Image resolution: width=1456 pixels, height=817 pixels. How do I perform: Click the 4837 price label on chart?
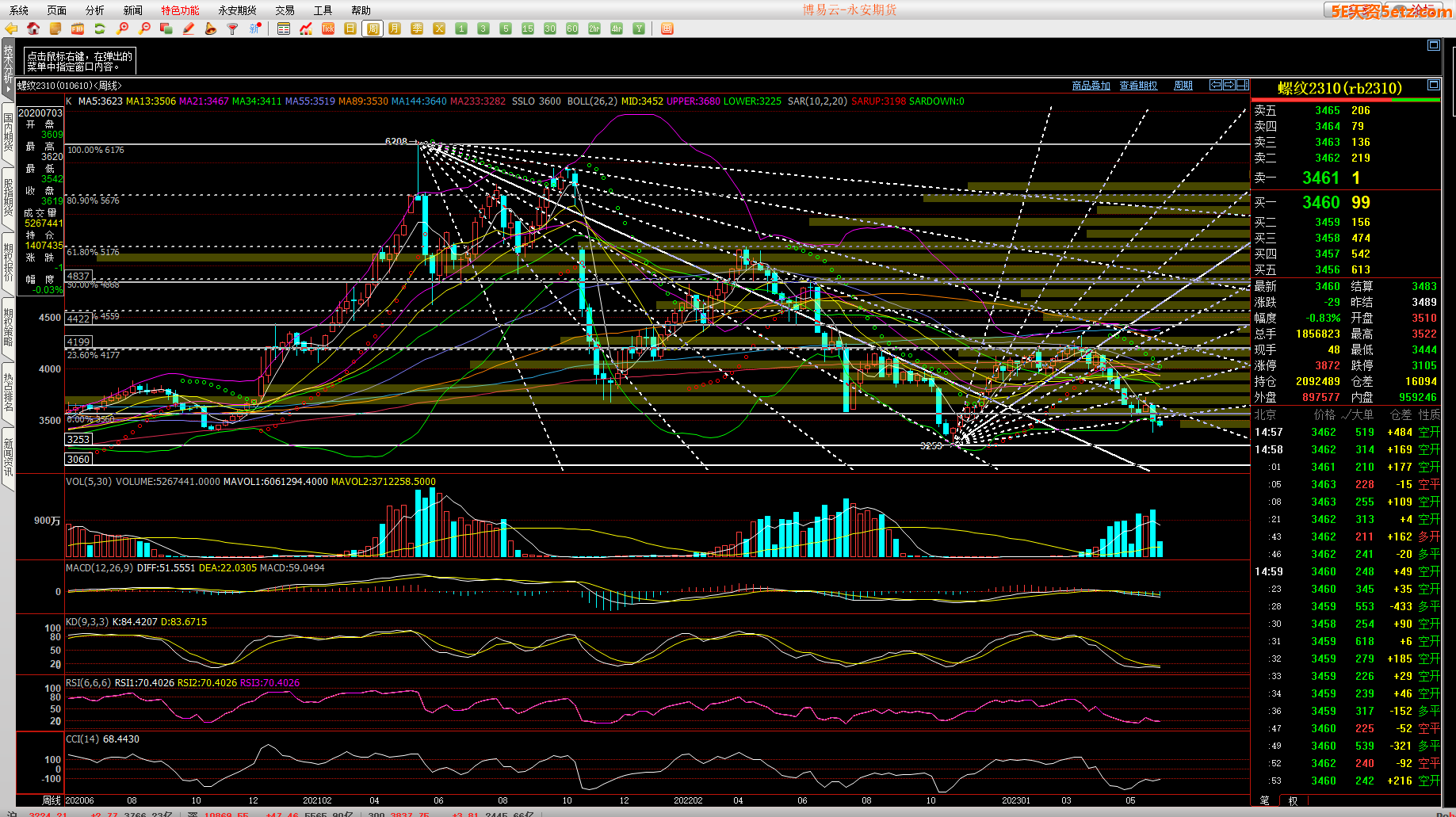[78, 276]
